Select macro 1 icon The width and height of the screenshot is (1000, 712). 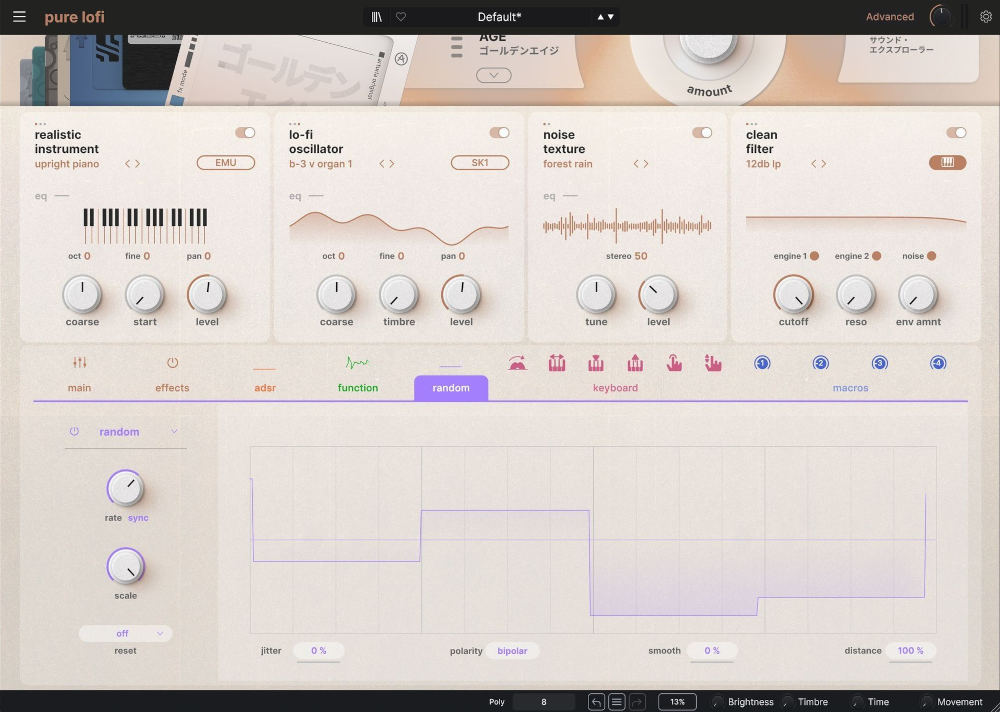tap(762, 363)
